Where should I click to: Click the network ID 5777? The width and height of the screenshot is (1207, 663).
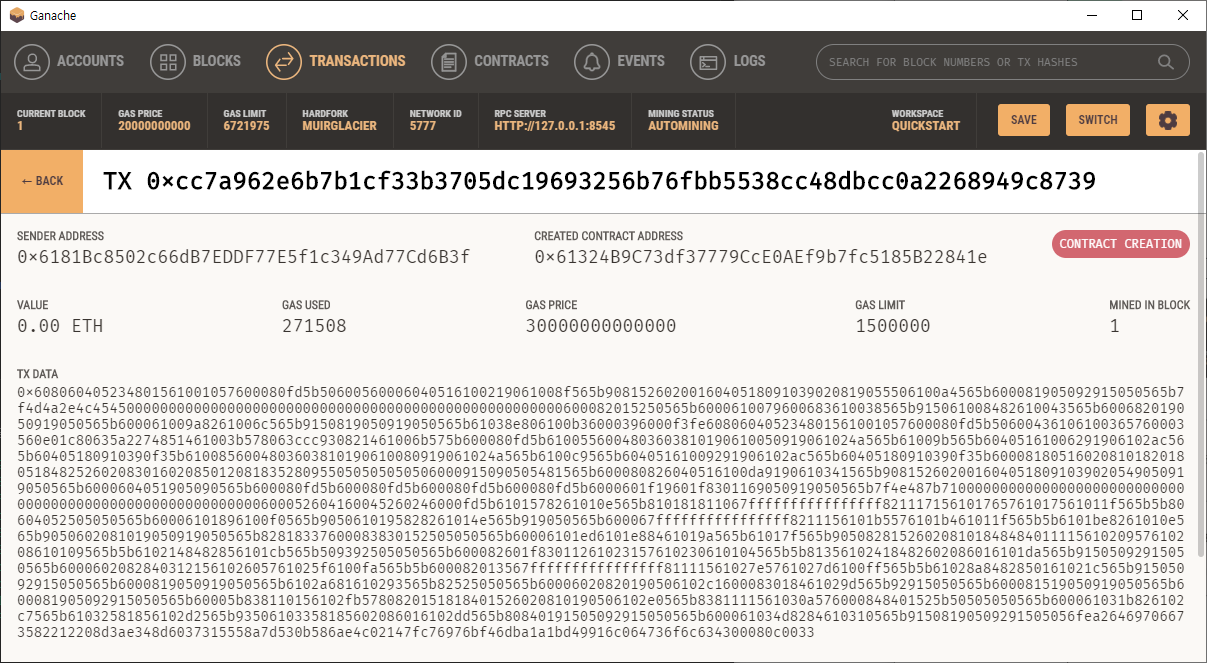423,126
